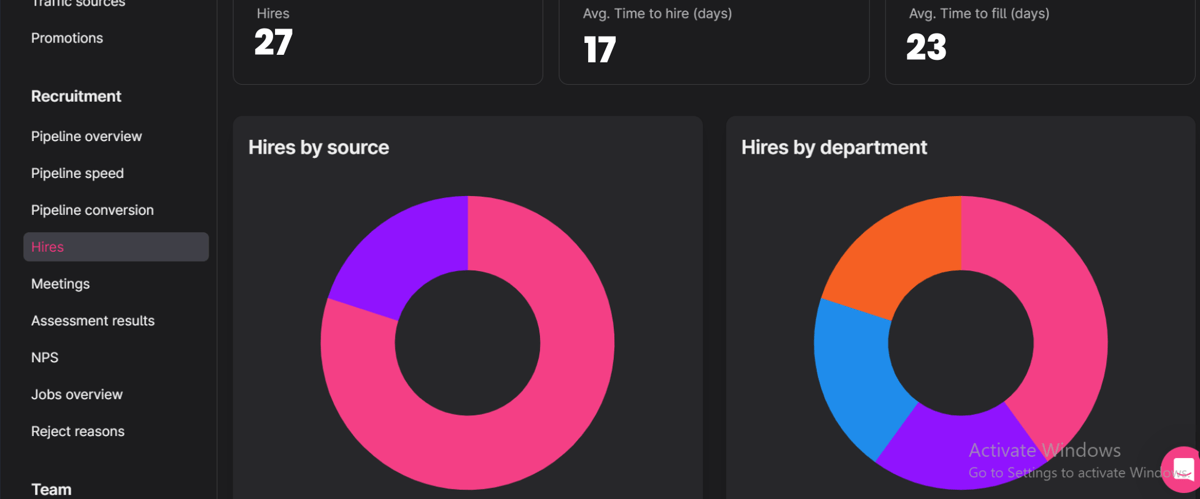Click the NPS sidebar link
The image size is (1200, 499).
point(45,358)
